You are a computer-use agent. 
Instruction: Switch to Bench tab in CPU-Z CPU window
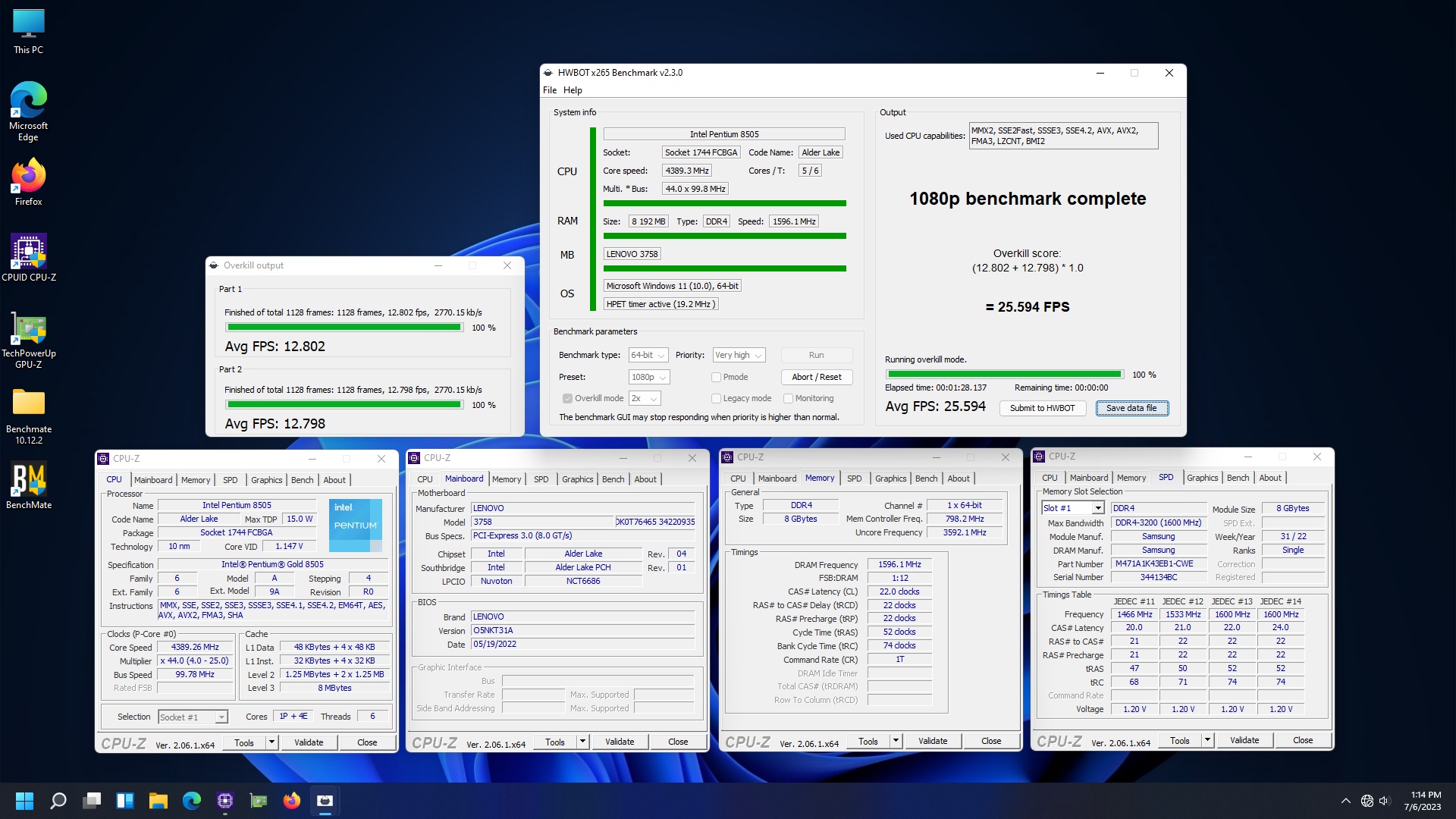302,480
